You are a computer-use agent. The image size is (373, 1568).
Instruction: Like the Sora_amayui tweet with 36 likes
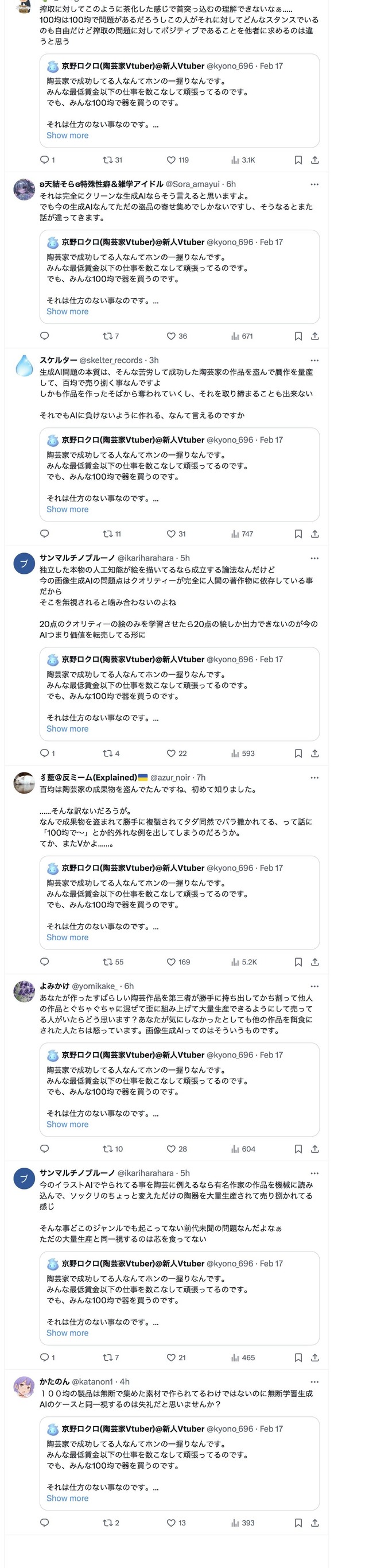(172, 336)
